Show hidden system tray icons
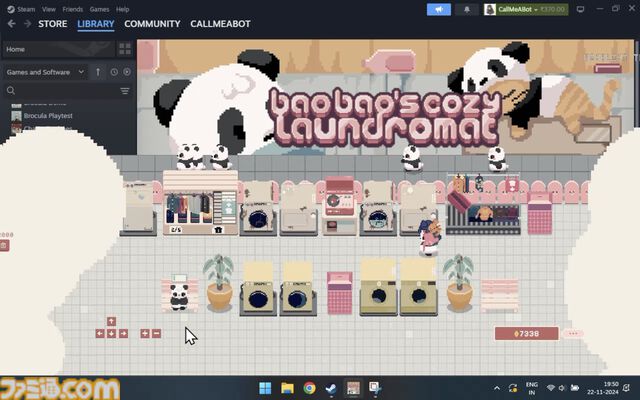The height and width of the screenshot is (400, 640). [498, 388]
